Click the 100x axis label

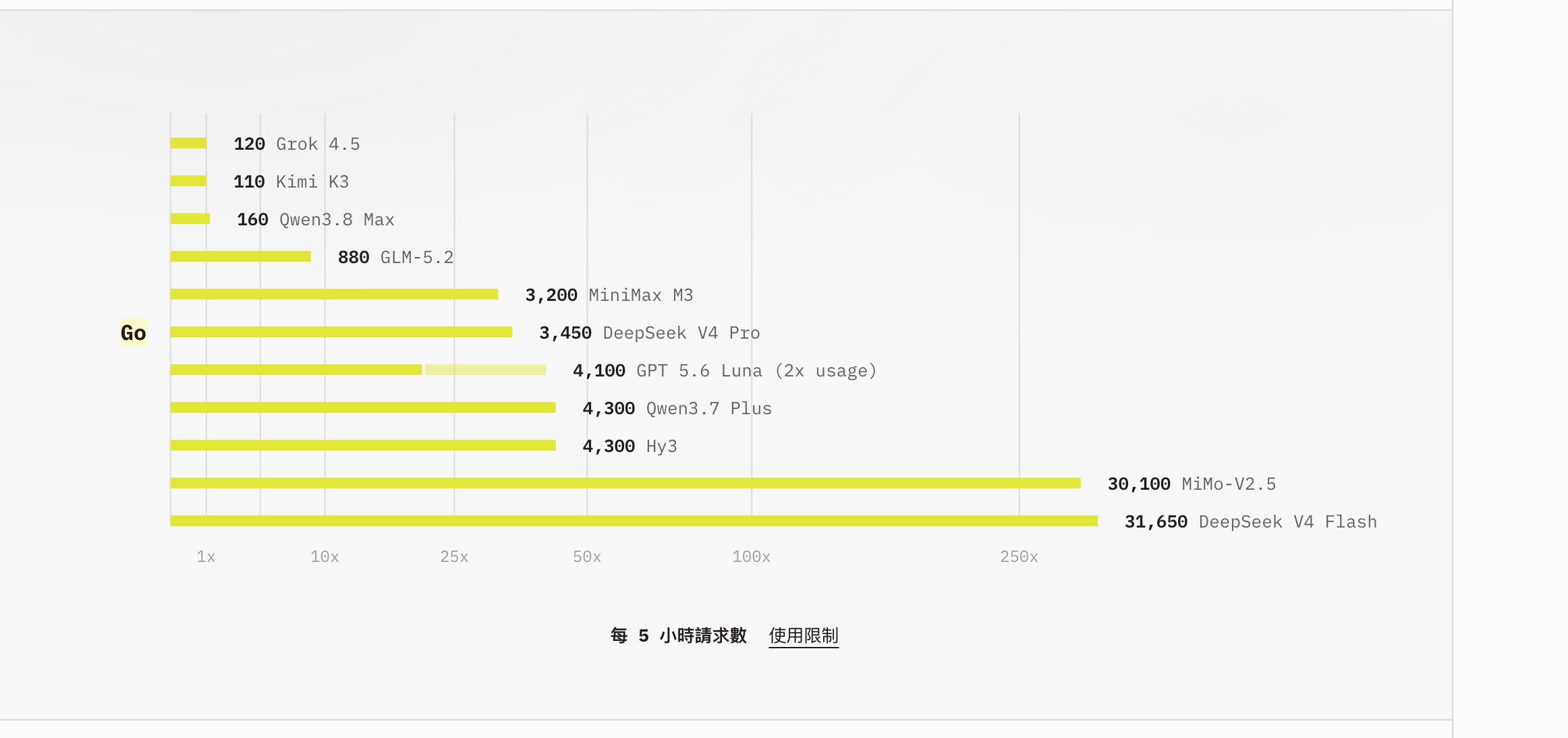(752, 557)
